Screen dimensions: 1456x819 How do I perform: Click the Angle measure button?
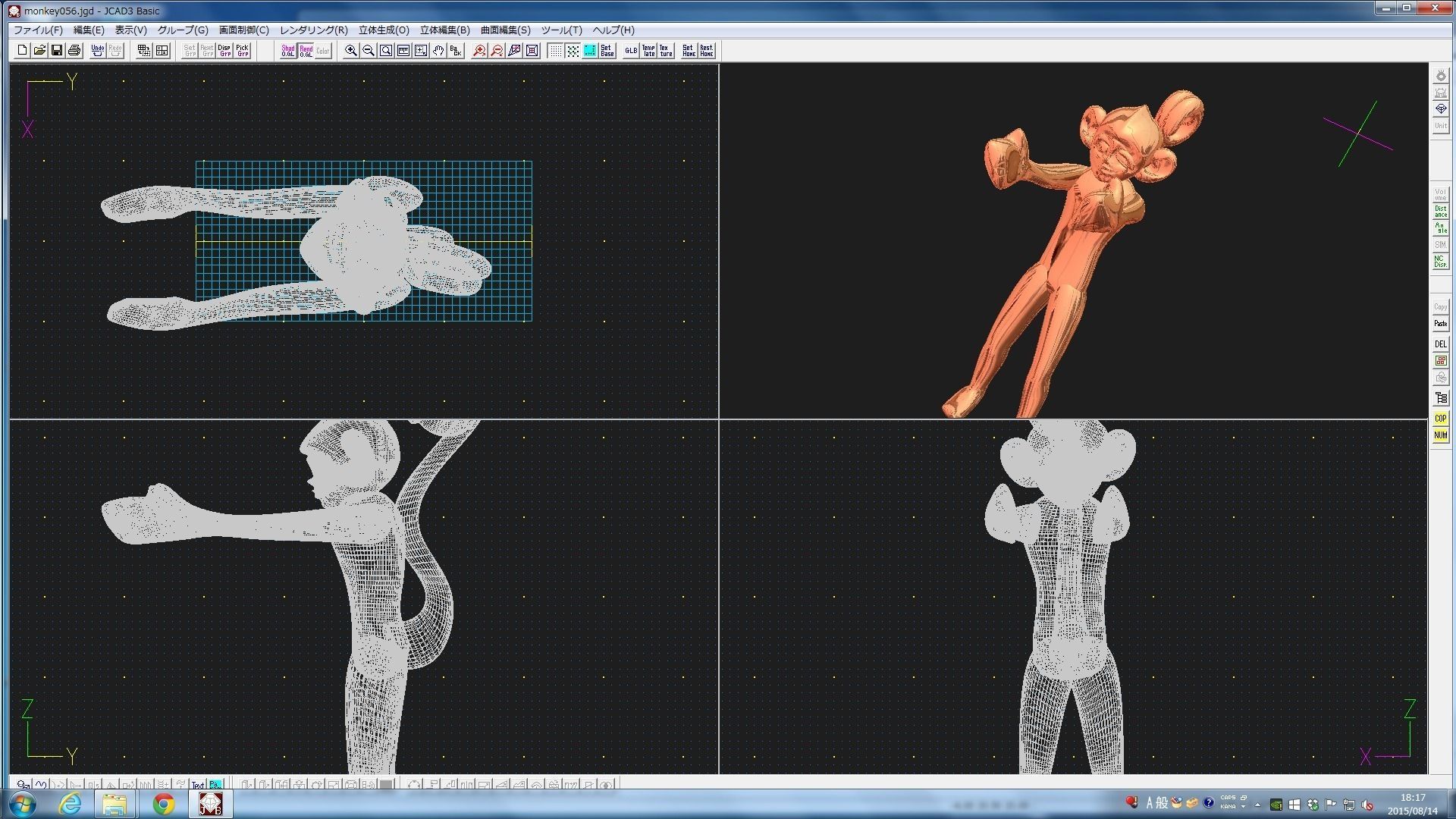pyautogui.click(x=1440, y=228)
